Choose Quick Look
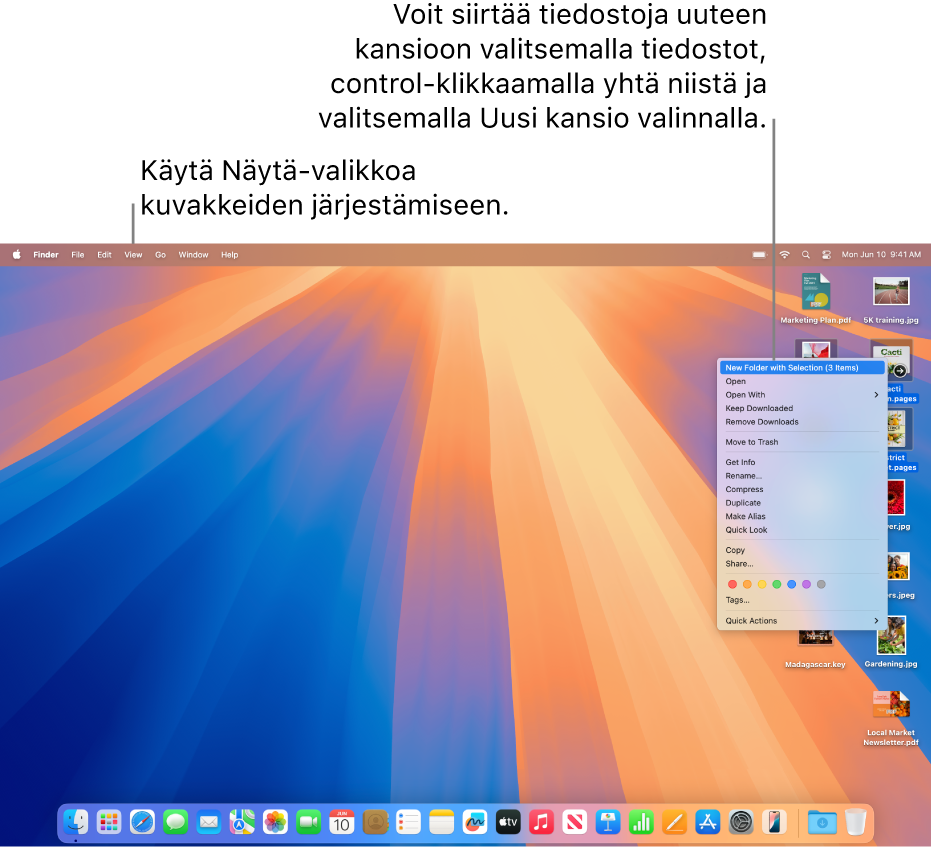931x849 pixels. click(x=803, y=530)
